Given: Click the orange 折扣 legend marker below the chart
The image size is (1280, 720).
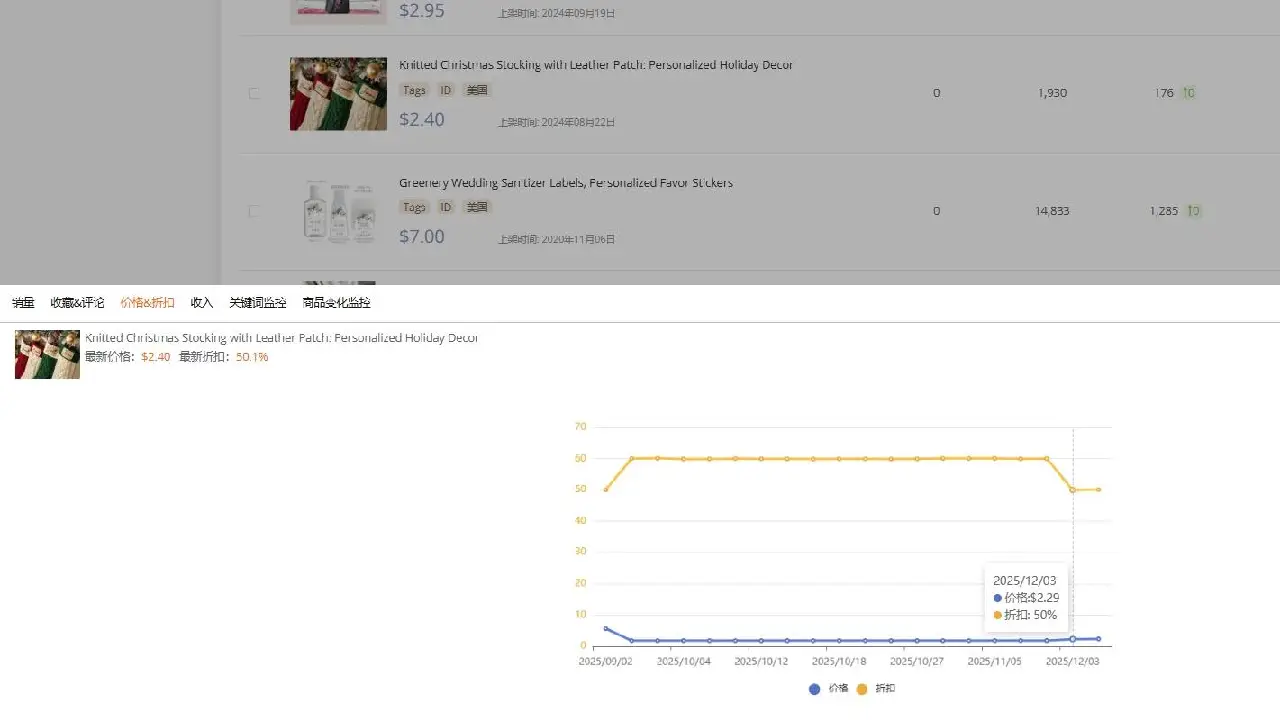Looking at the screenshot, I should point(864,689).
